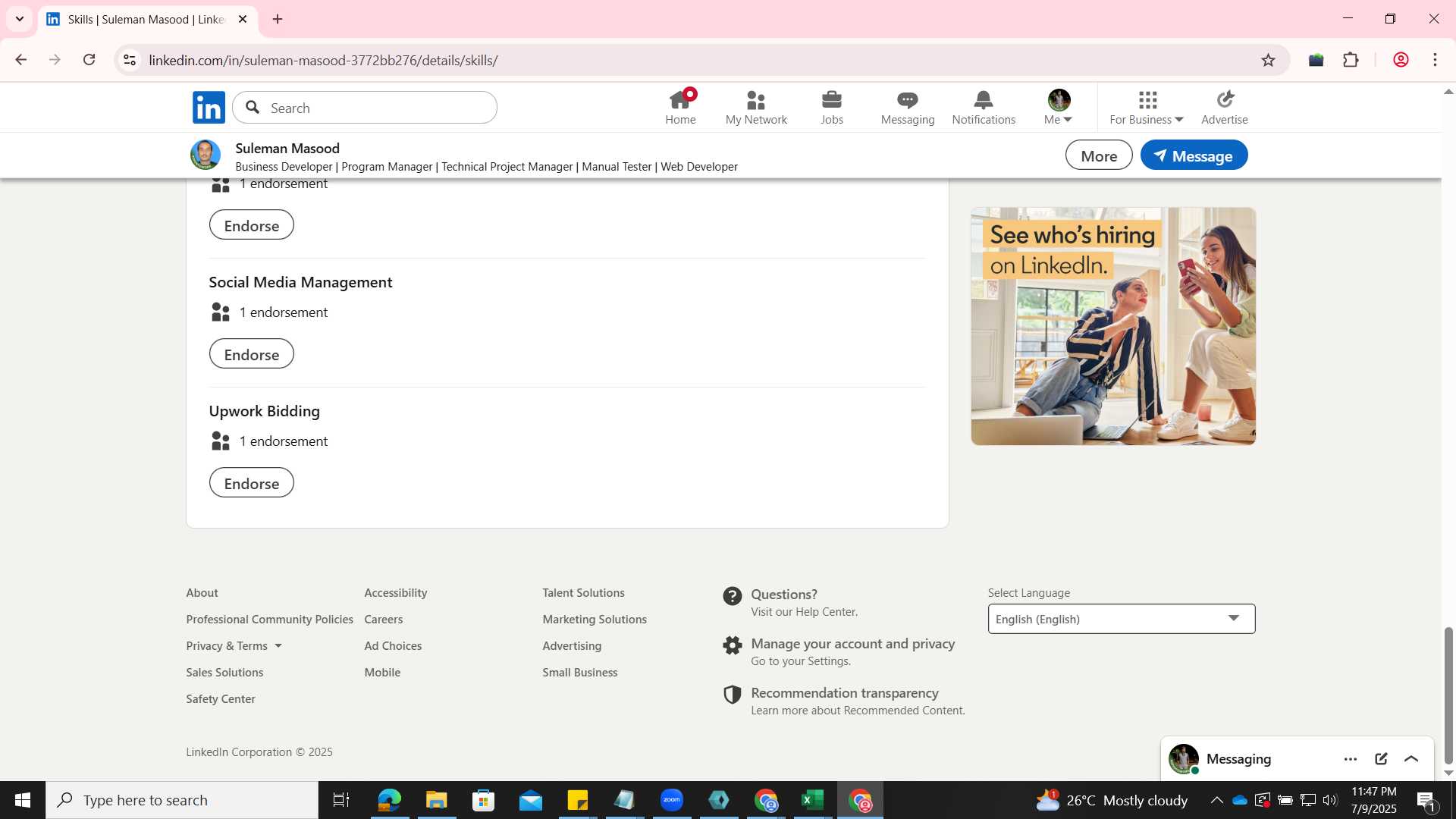Click the address bar URL
The height and width of the screenshot is (819, 1456).
(x=323, y=60)
